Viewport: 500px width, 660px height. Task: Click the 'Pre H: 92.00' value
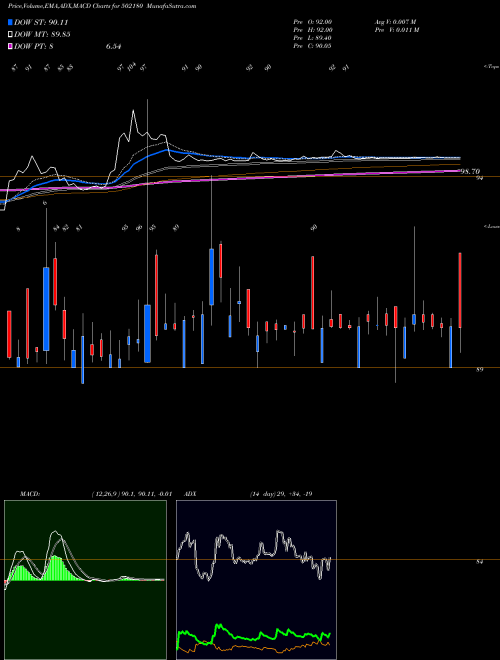point(313,29)
